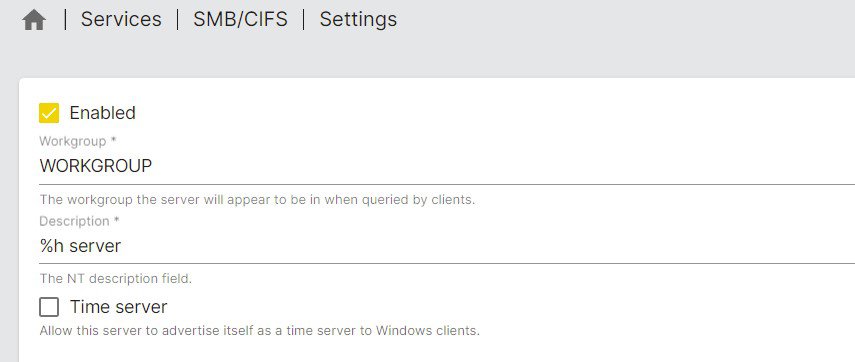Image resolution: width=855 pixels, height=362 pixels.
Task: Go to the Home dashboard icon
Action: (x=34, y=20)
